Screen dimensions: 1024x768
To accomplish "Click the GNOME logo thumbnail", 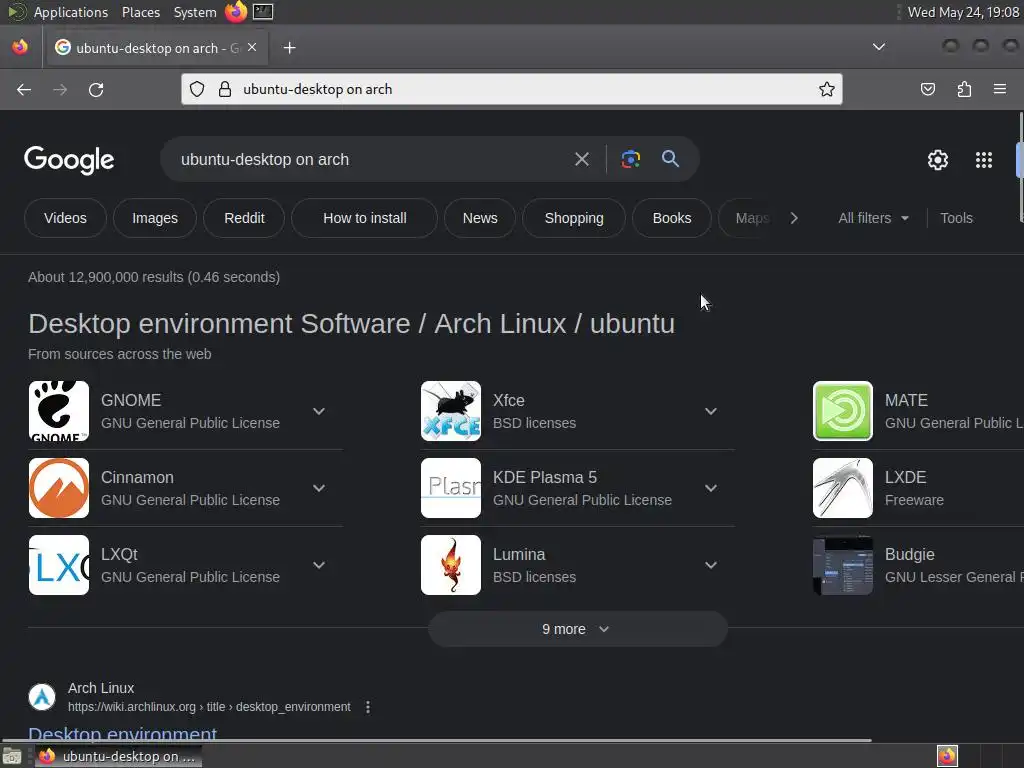I will (59, 411).
